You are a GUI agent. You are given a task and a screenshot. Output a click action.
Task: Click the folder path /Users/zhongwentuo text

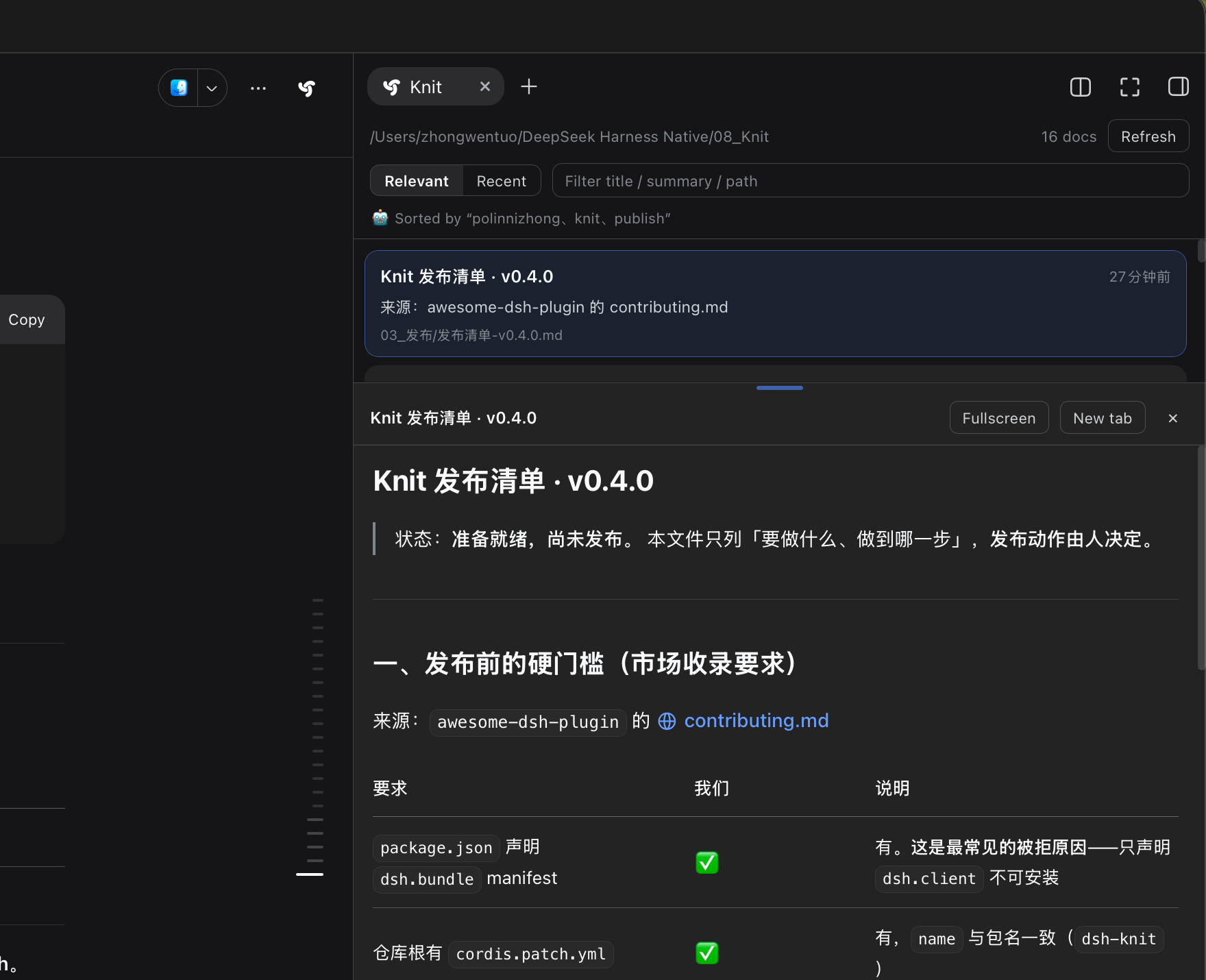569,136
